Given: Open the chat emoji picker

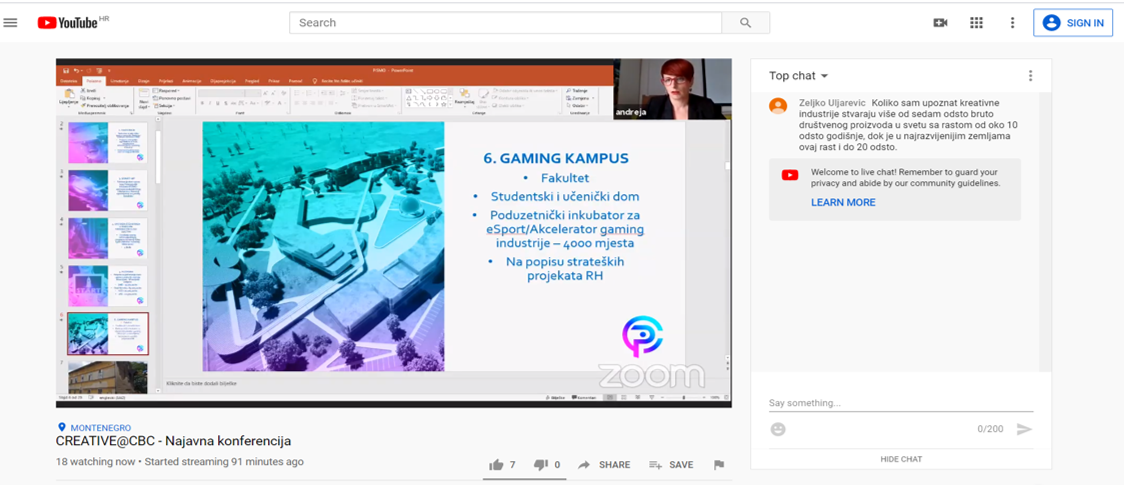Looking at the screenshot, I should click(778, 429).
